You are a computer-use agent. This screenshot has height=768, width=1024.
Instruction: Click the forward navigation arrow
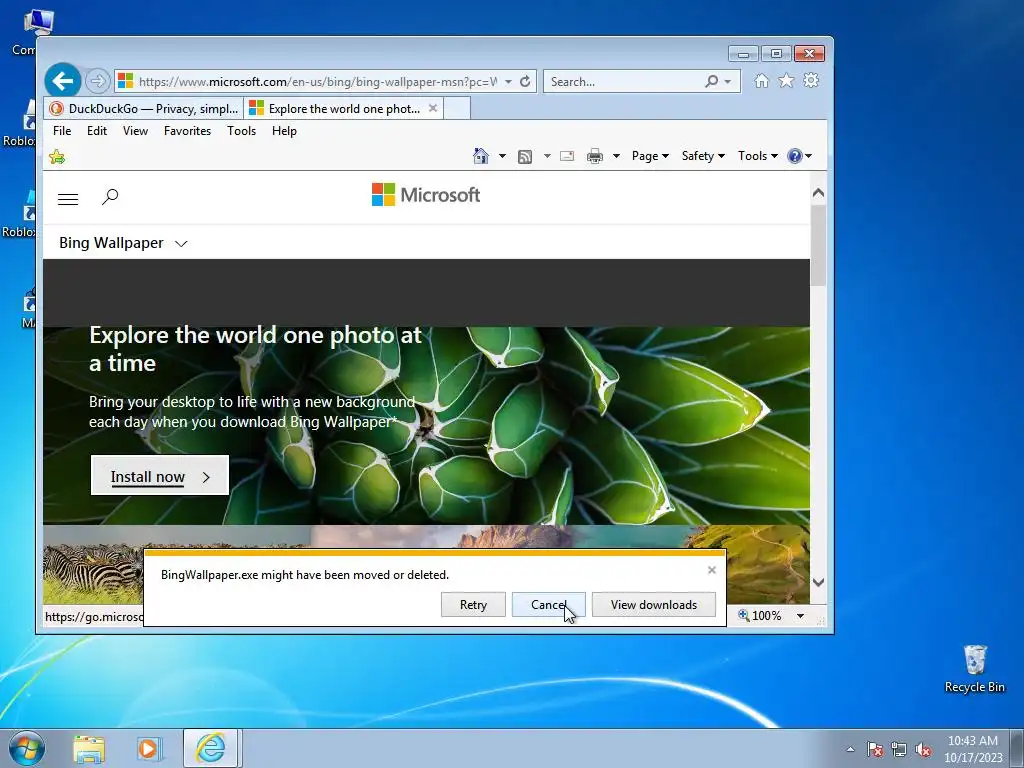(97, 81)
